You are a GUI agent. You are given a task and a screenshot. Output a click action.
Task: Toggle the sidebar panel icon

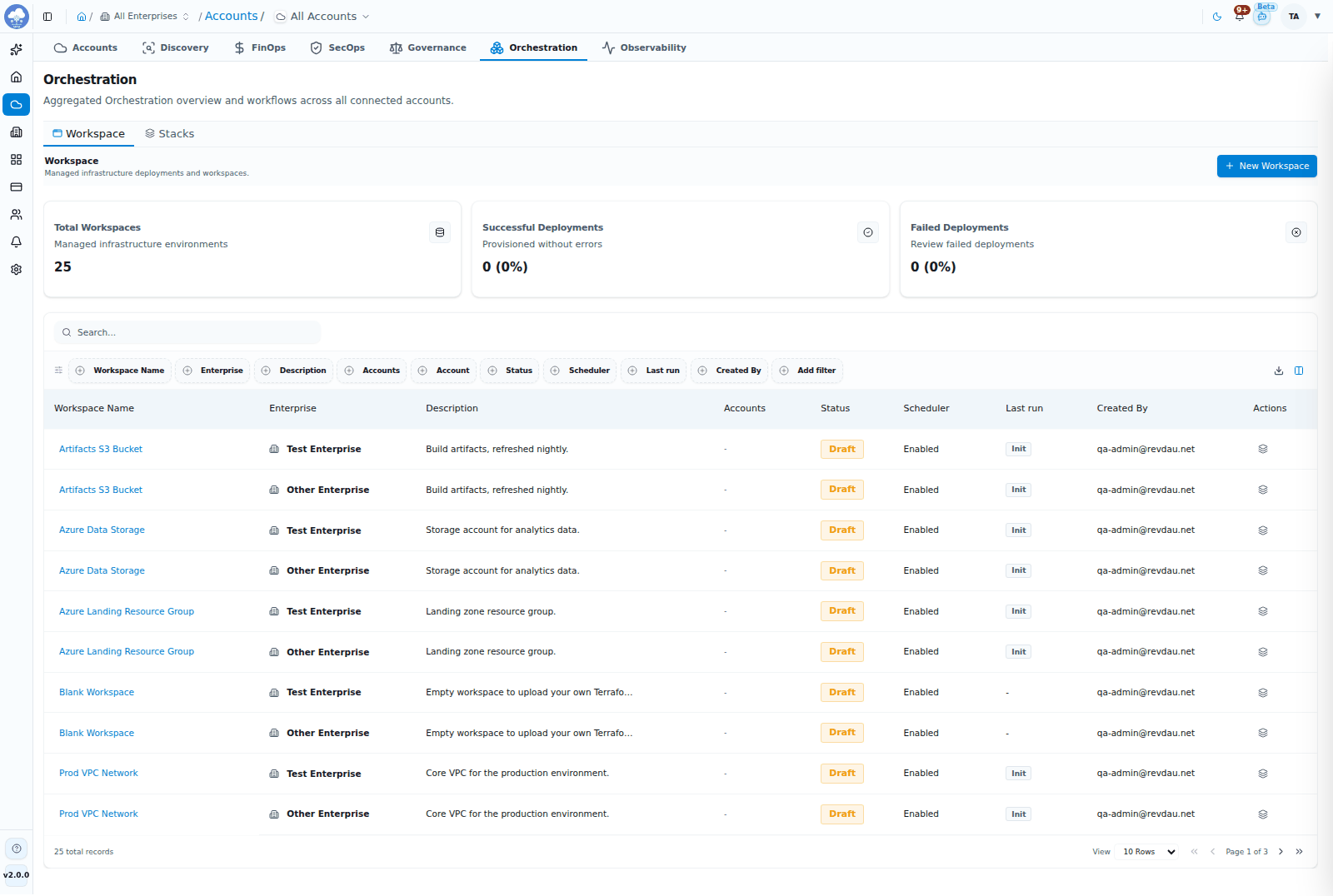(x=47, y=17)
